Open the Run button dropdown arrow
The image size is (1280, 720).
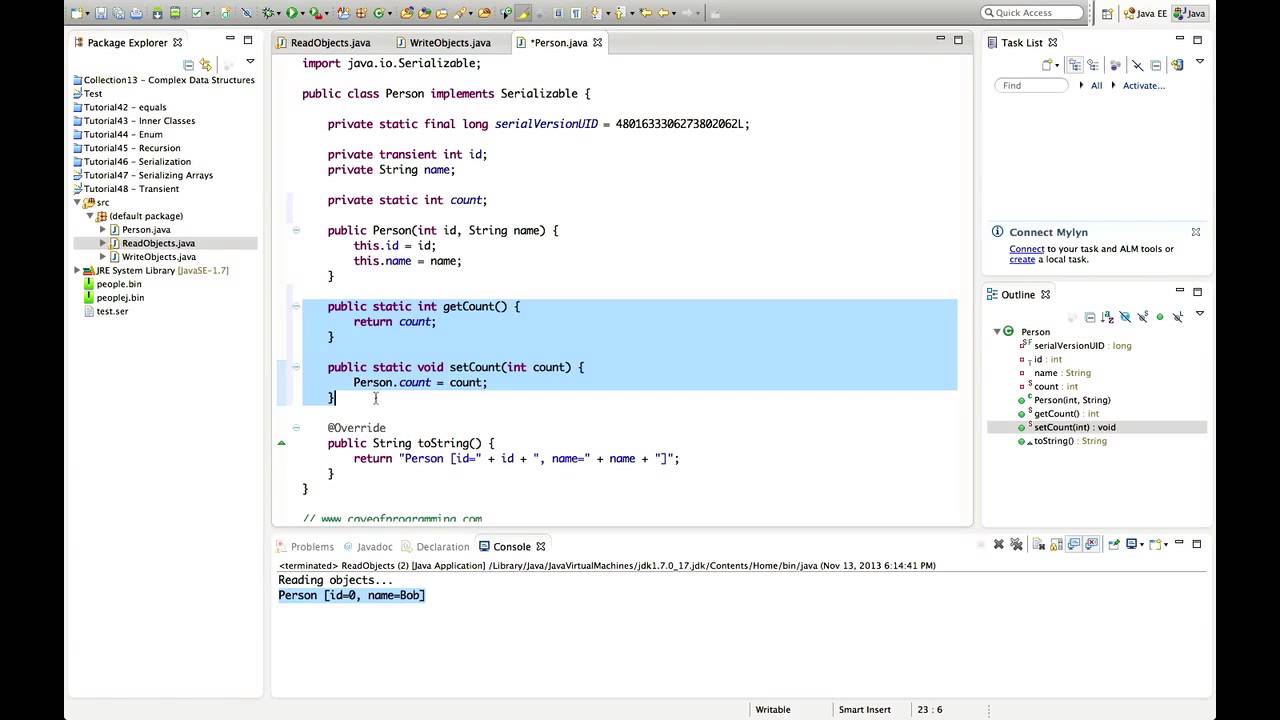(302, 13)
